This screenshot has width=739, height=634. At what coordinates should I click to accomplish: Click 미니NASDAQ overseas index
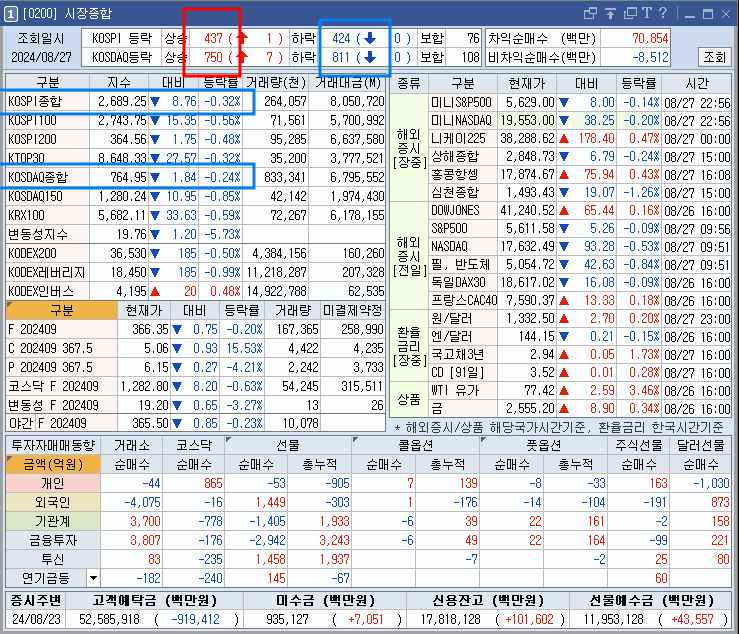click(x=580, y=121)
